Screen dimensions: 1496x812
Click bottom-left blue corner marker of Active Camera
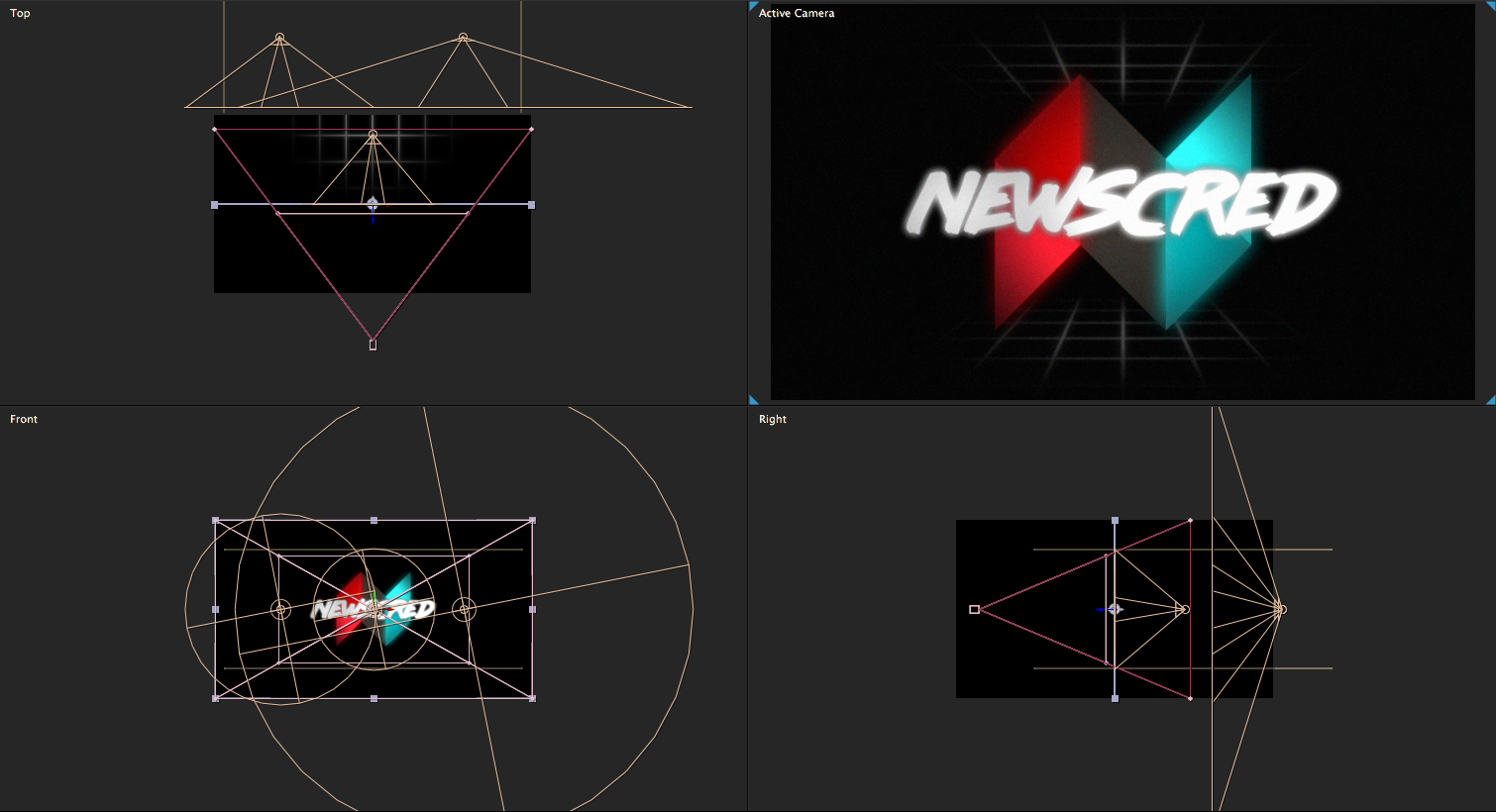click(754, 400)
